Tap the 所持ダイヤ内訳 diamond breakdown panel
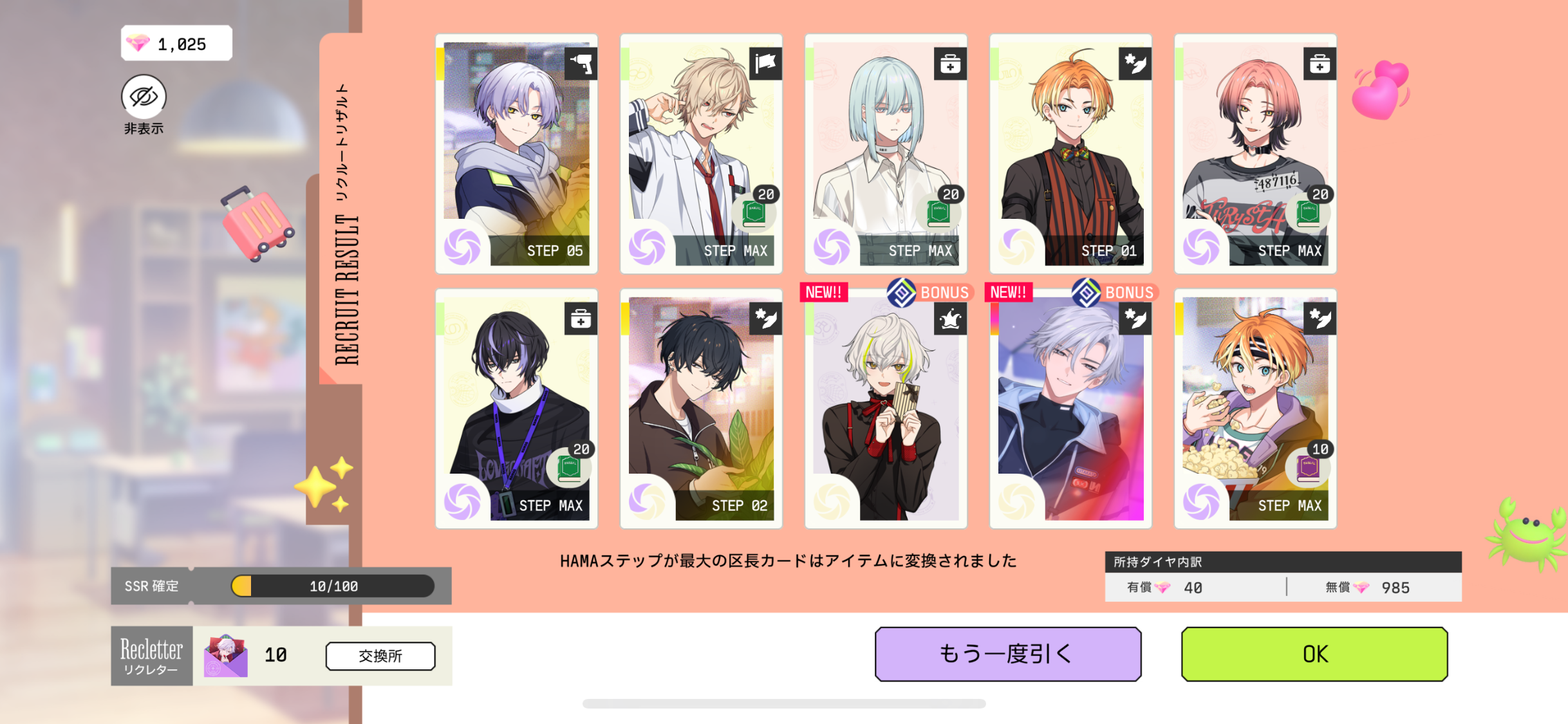Image resolution: width=1568 pixels, height=724 pixels. 1283,577
